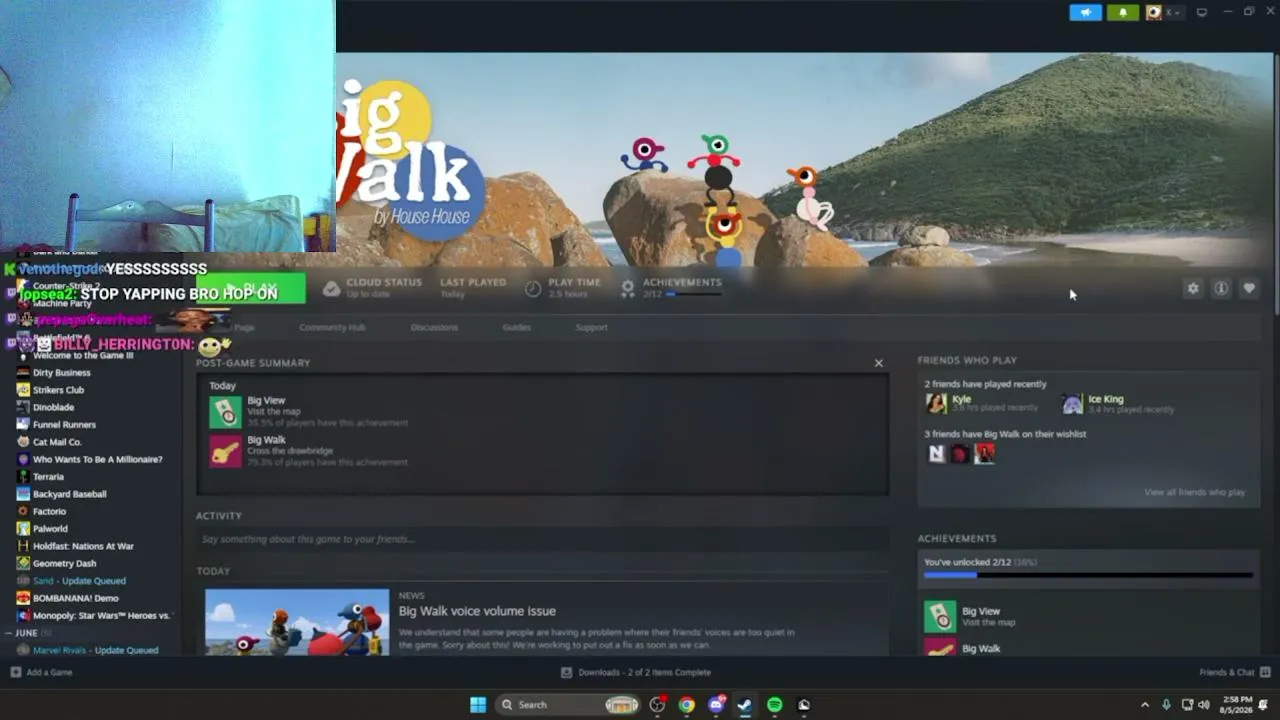This screenshot has width=1280, height=720.
Task: Select Terraria in the library list
Action: click(x=48, y=477)
